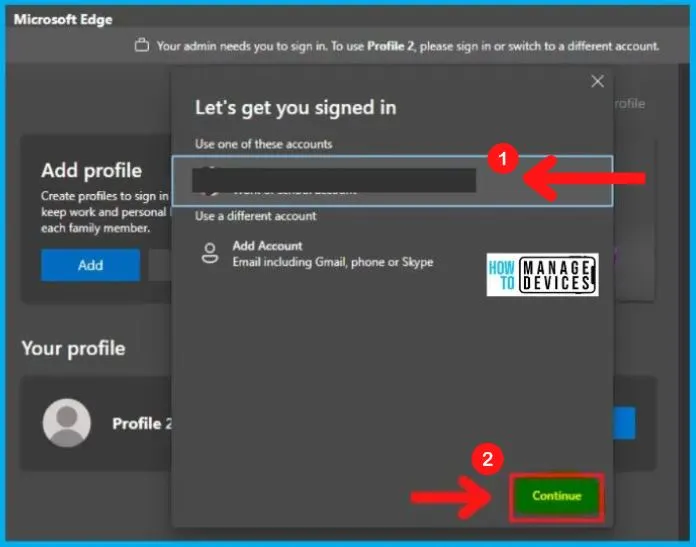This screenshot has width=696, height=547.
Task: Click the 'Add profile' heading
Action: (x=91, y=170)
